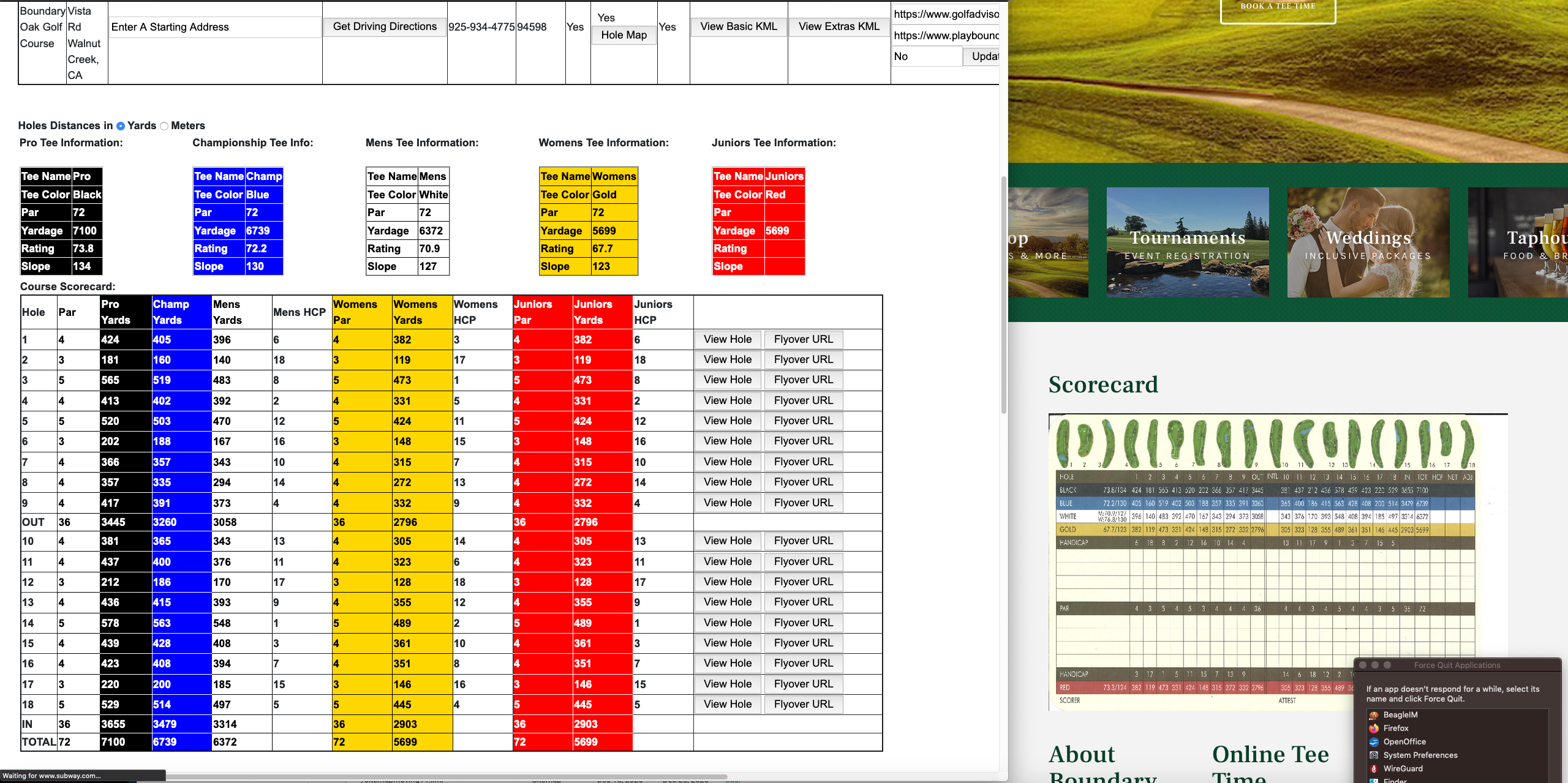The image size is (1568, 783).
Task: Click Flyover URL for hole 12
Action: (804, 582)
